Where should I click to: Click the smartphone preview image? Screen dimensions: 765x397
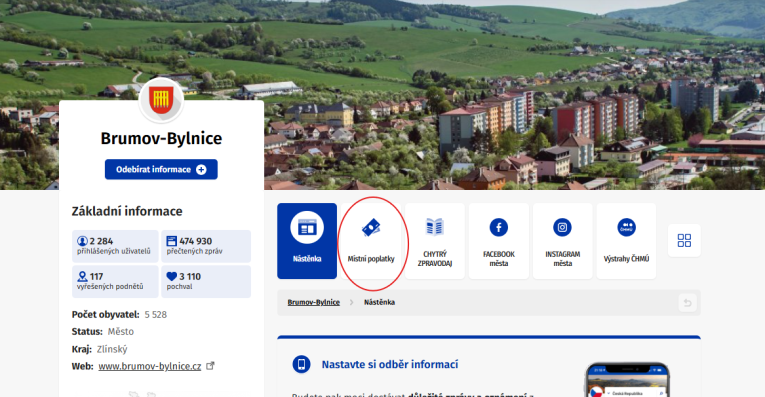(x=627, y=379)
